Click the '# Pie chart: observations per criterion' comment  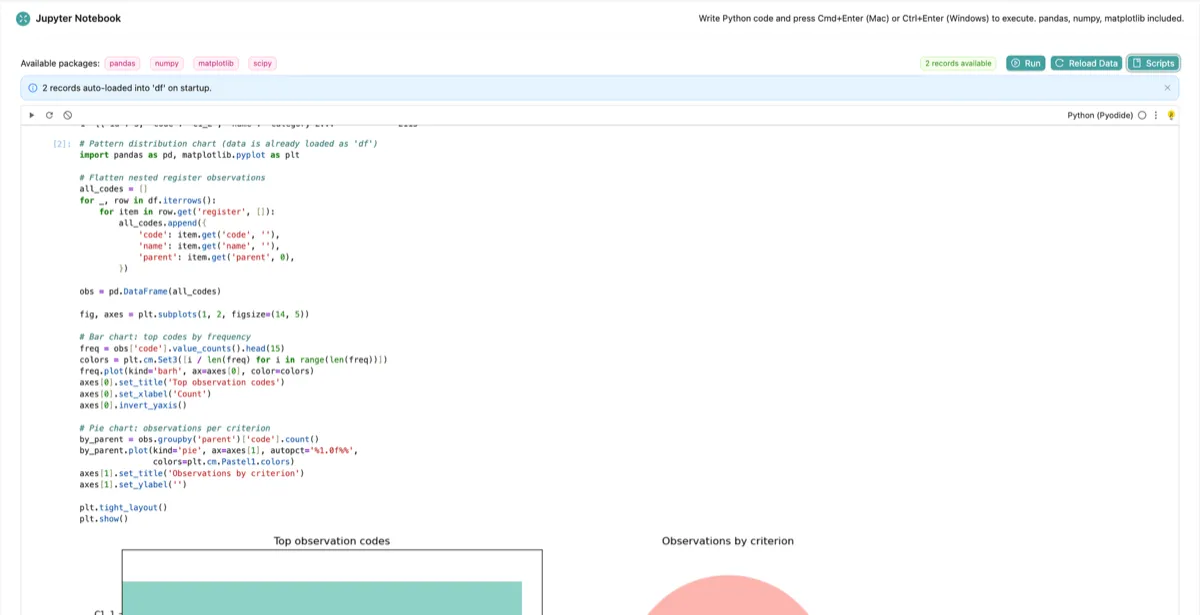(175, 428)
